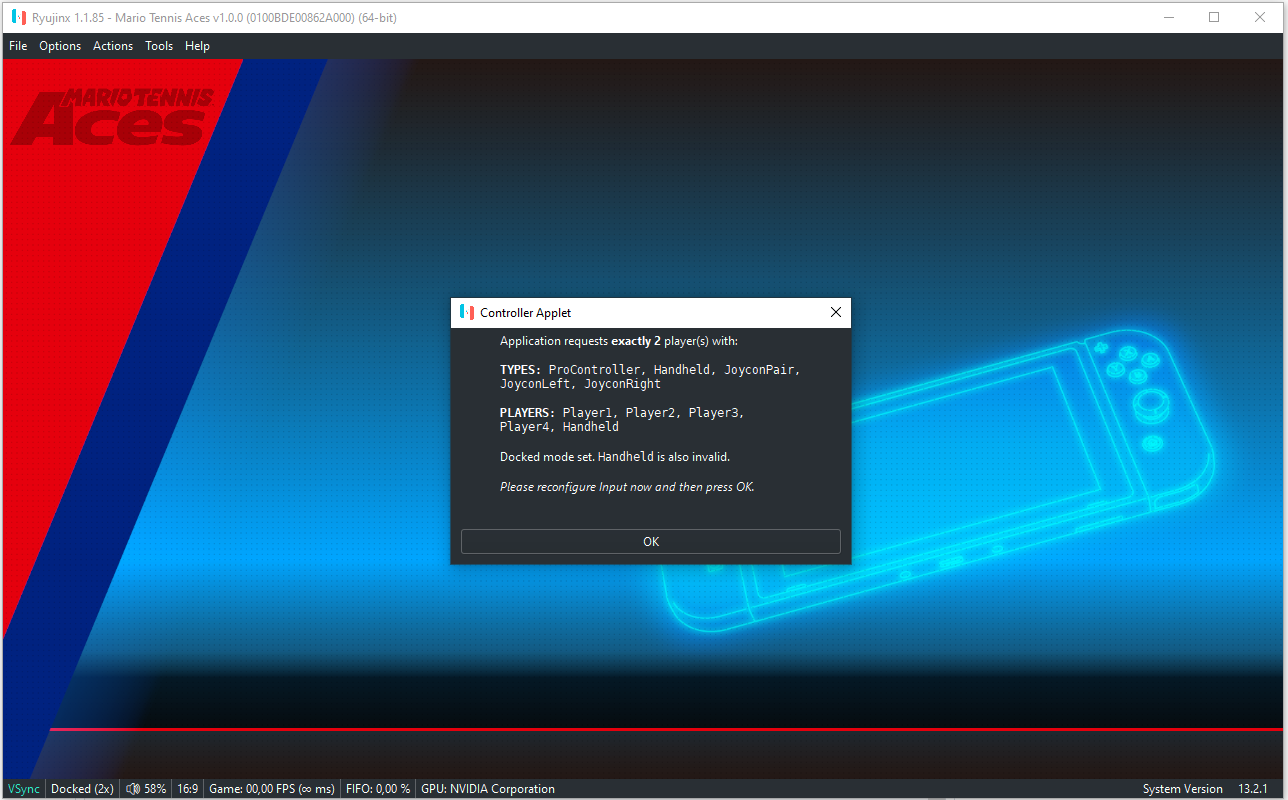Click the TYPES label in dialog

click(520, 370)
